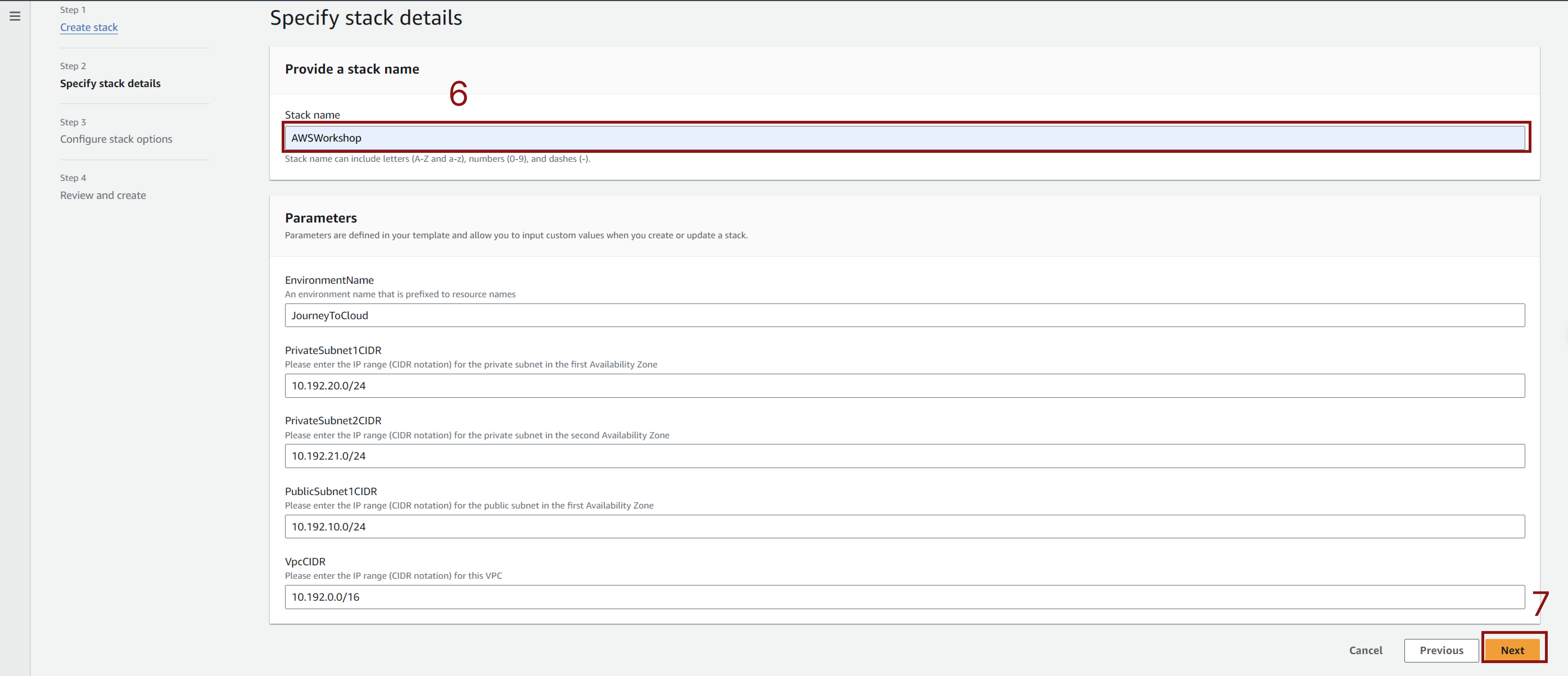Click the Stack name input field
Image resolution: width=1568 pixels, height=676 pixels.
[905, 138]
